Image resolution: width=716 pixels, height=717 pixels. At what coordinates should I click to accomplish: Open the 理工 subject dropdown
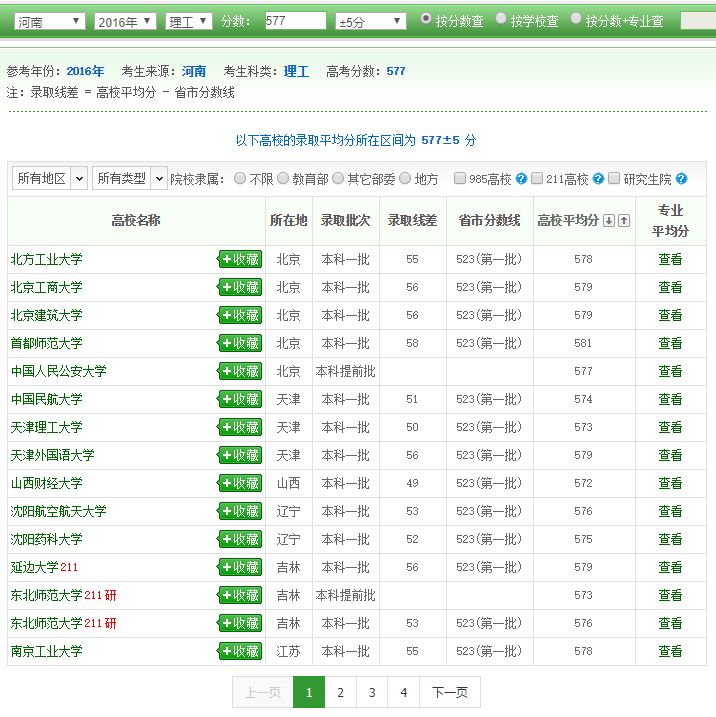pos(189,21)
